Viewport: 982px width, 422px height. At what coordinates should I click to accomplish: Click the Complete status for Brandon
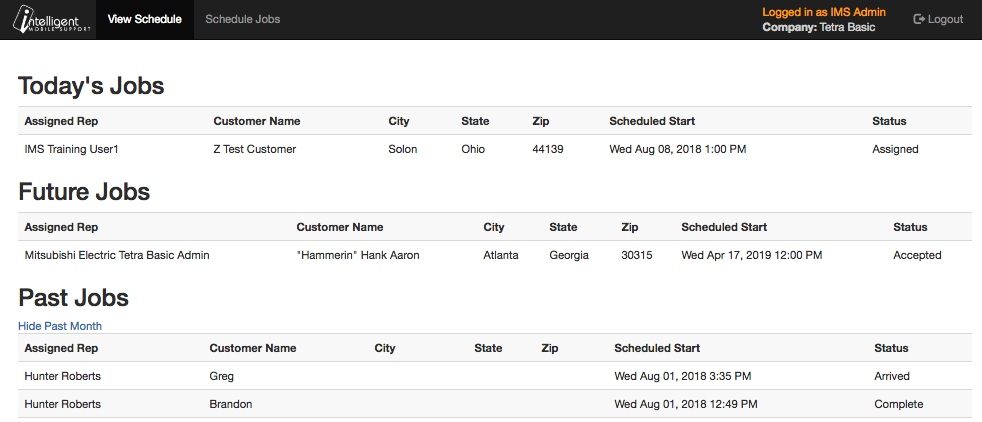pyautogui.click(x=899, y=404)
